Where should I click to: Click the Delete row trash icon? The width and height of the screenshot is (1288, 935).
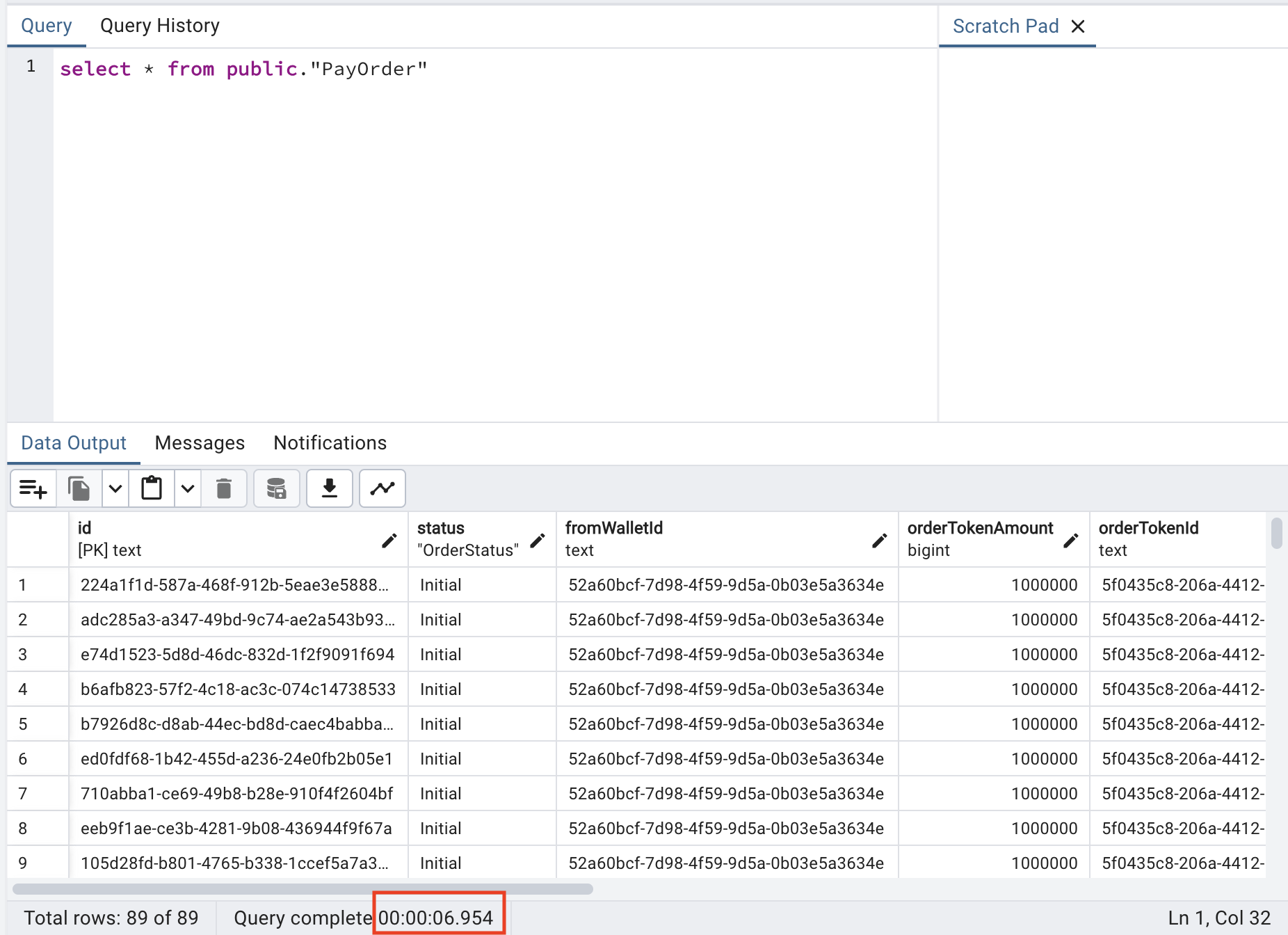point(224,488)
